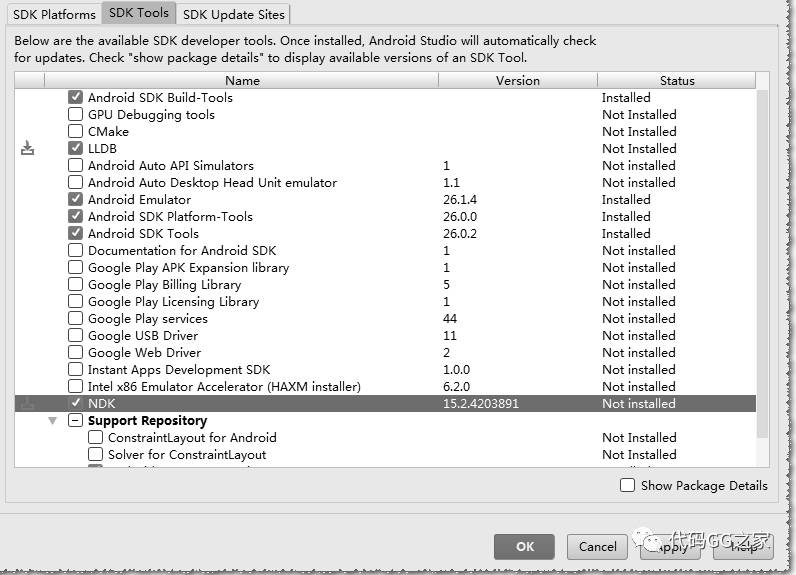Click Google Play services version 44
The image size is (796, 575).
tap(450, 318)
